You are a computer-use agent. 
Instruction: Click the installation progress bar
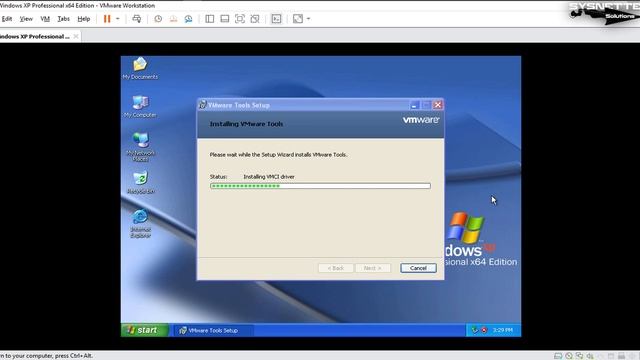point(320,186)
